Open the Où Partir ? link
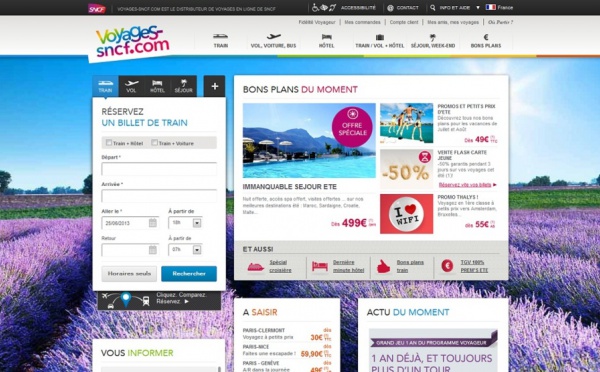600x372 pixels. 501,22
